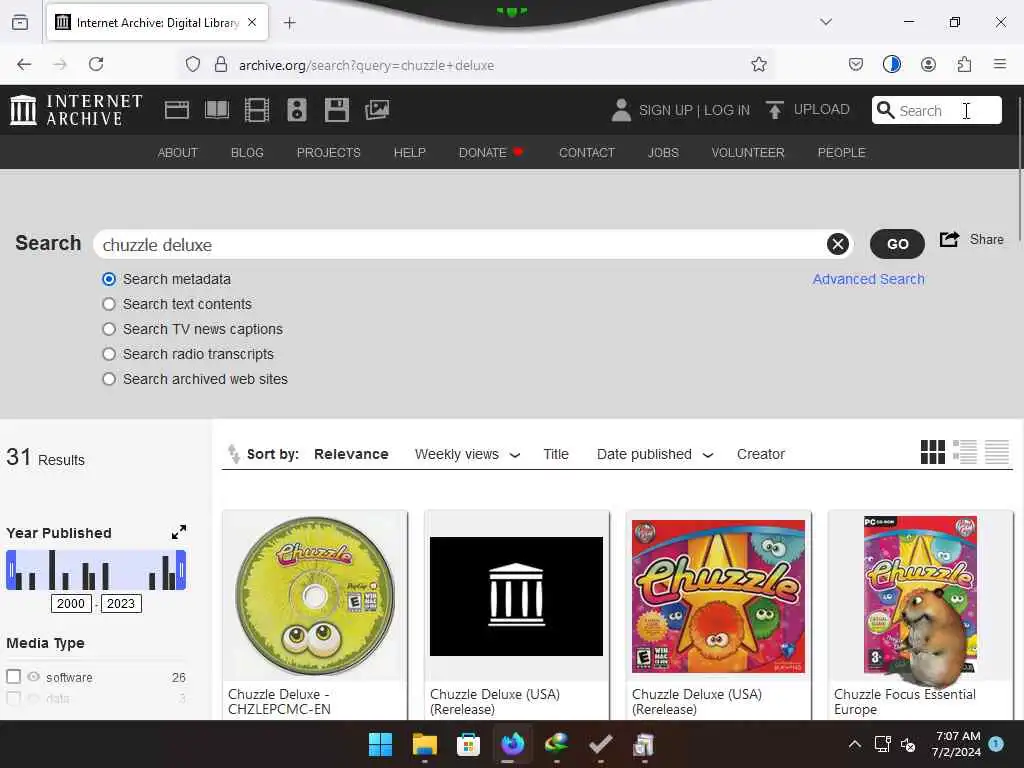The height and width of the screenshot is (768, 1024).
Task: Open the PROJECTS menu item
Action: (328, 153)
